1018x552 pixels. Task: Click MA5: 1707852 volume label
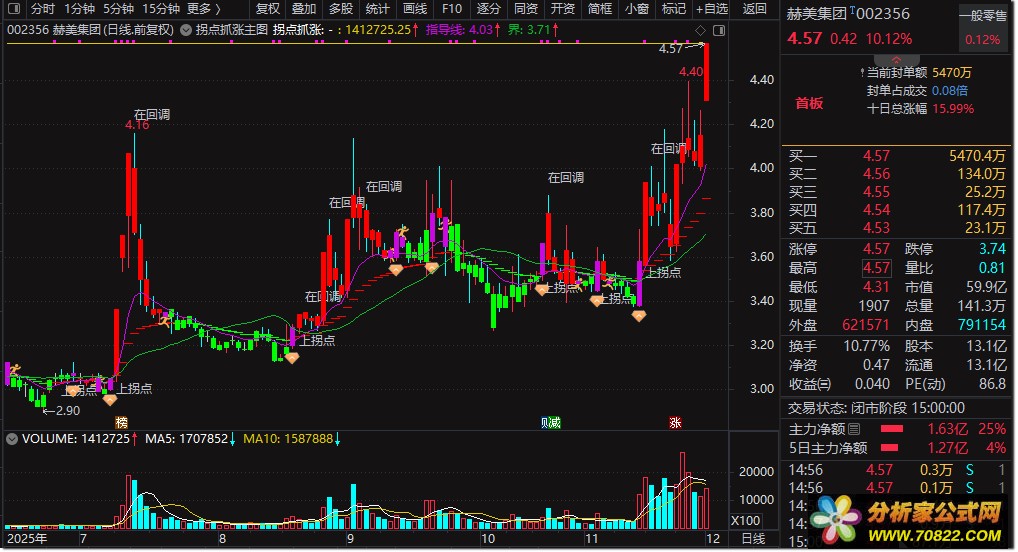click(190, 439)
